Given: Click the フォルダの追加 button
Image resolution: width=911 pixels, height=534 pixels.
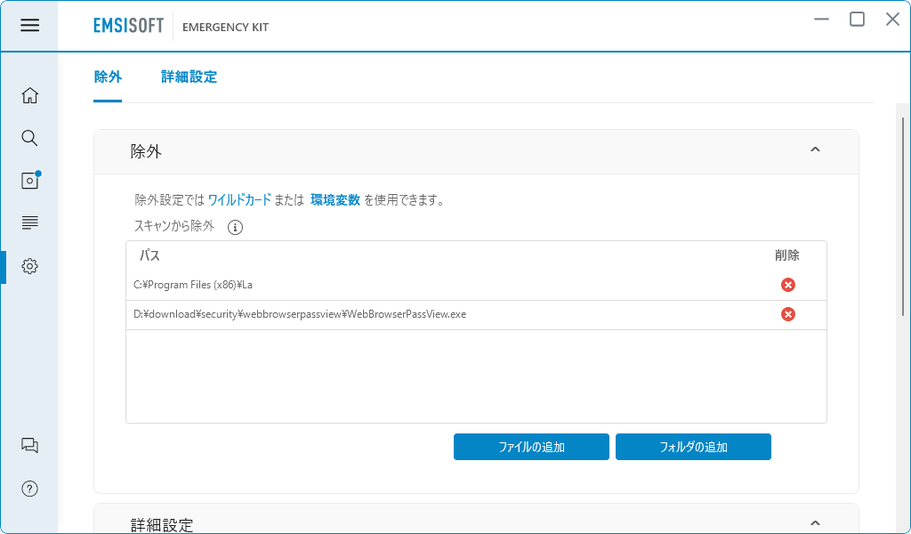Looking at the screenshot, I should [x=693, y=447].
